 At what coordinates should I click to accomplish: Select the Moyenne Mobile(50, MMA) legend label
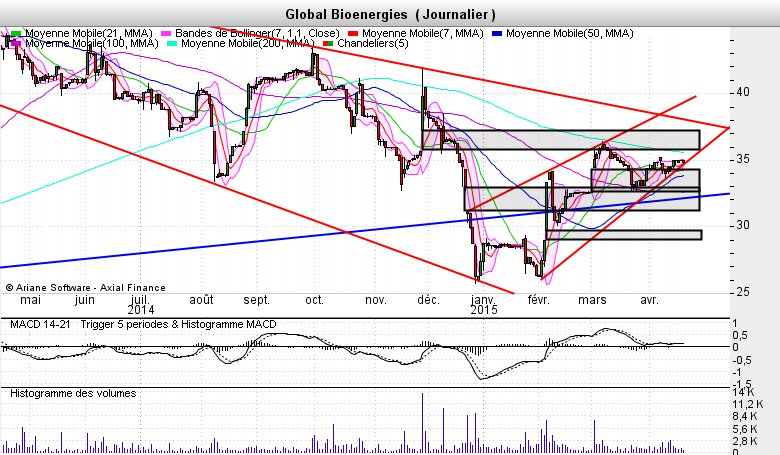(x=570, y=33)
